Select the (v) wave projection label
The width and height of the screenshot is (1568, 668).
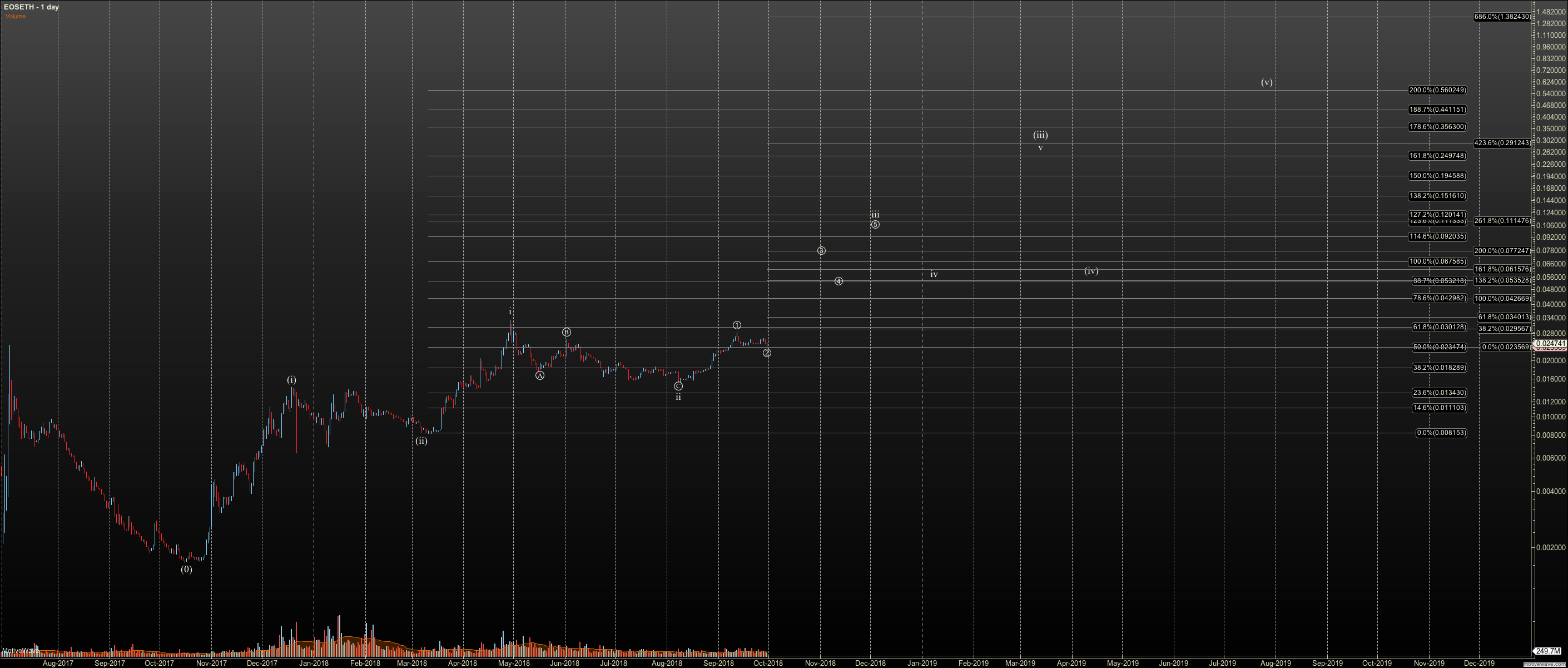(1267, 82)
